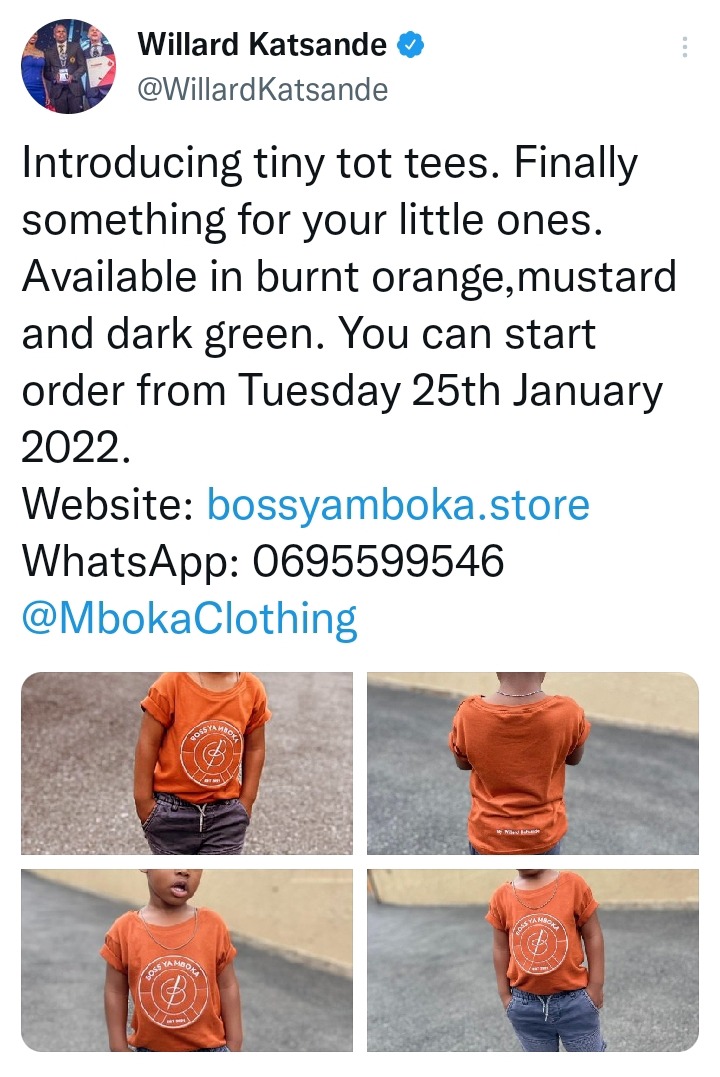The height and width of the screenshot is (1077, 720).
Task: Open Willard Katsande's profile picture
Action: pyautogui.click(x=68, y=67)
